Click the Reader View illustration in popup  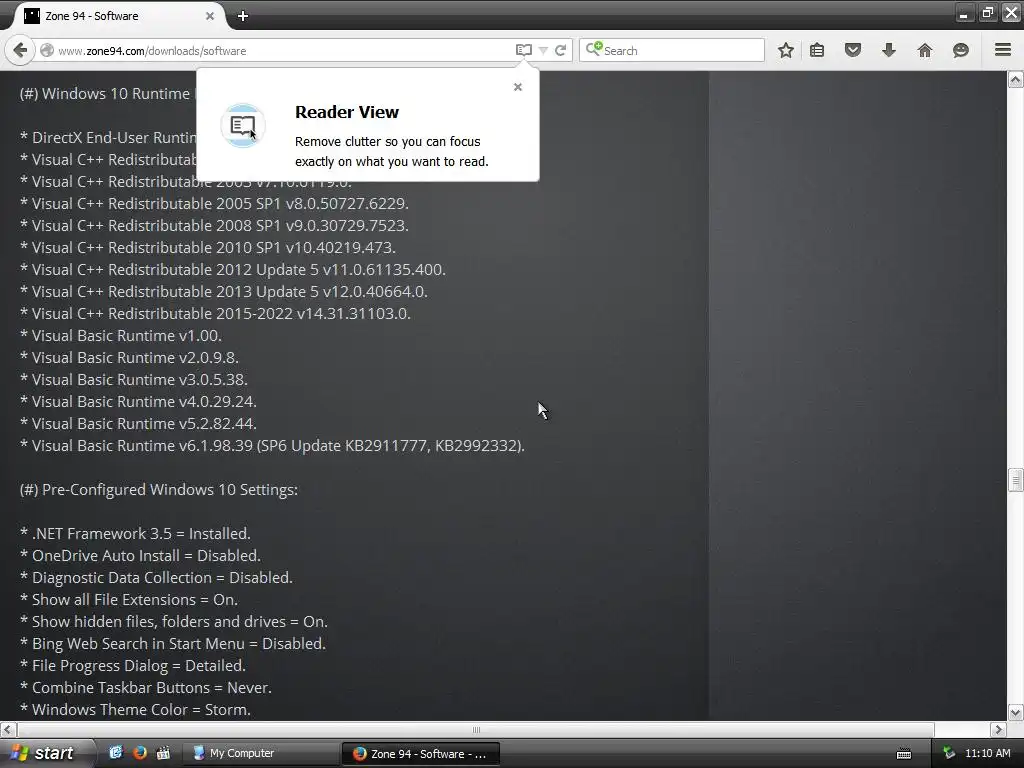[x=243, y=125]
